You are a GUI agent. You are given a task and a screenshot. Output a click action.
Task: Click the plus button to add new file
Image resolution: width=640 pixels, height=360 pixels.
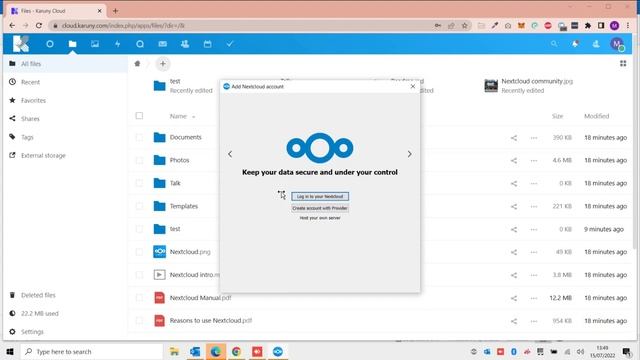point(163,64)
